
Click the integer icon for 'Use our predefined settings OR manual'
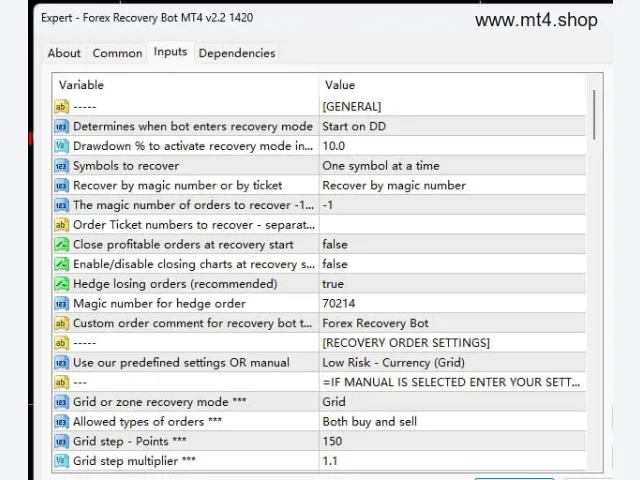[x=61, y=362]
